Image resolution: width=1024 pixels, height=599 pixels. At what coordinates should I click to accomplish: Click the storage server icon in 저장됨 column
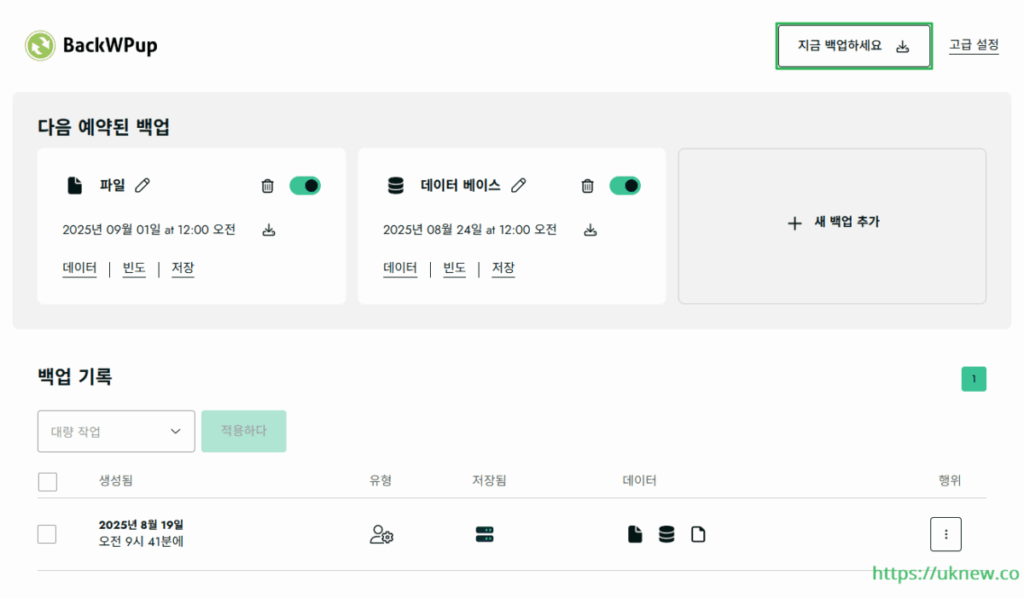pos(485,534)
